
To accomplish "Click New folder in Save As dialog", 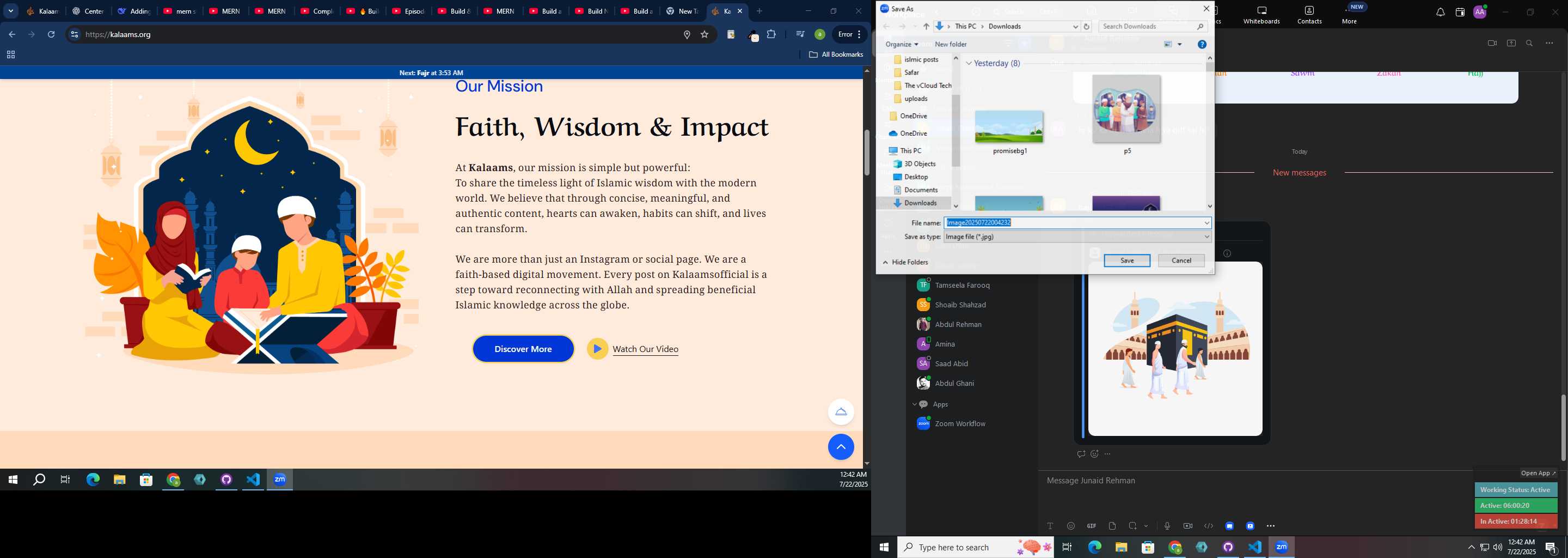I will tap(950, 45).
